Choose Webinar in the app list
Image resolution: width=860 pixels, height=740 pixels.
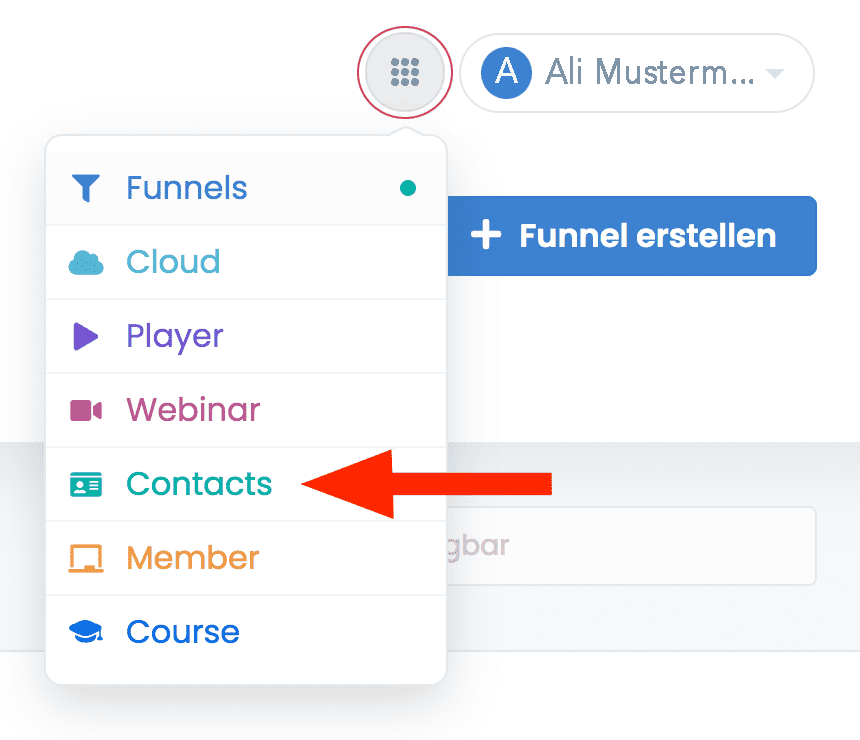pyautogui.click(x=193, y=410)
